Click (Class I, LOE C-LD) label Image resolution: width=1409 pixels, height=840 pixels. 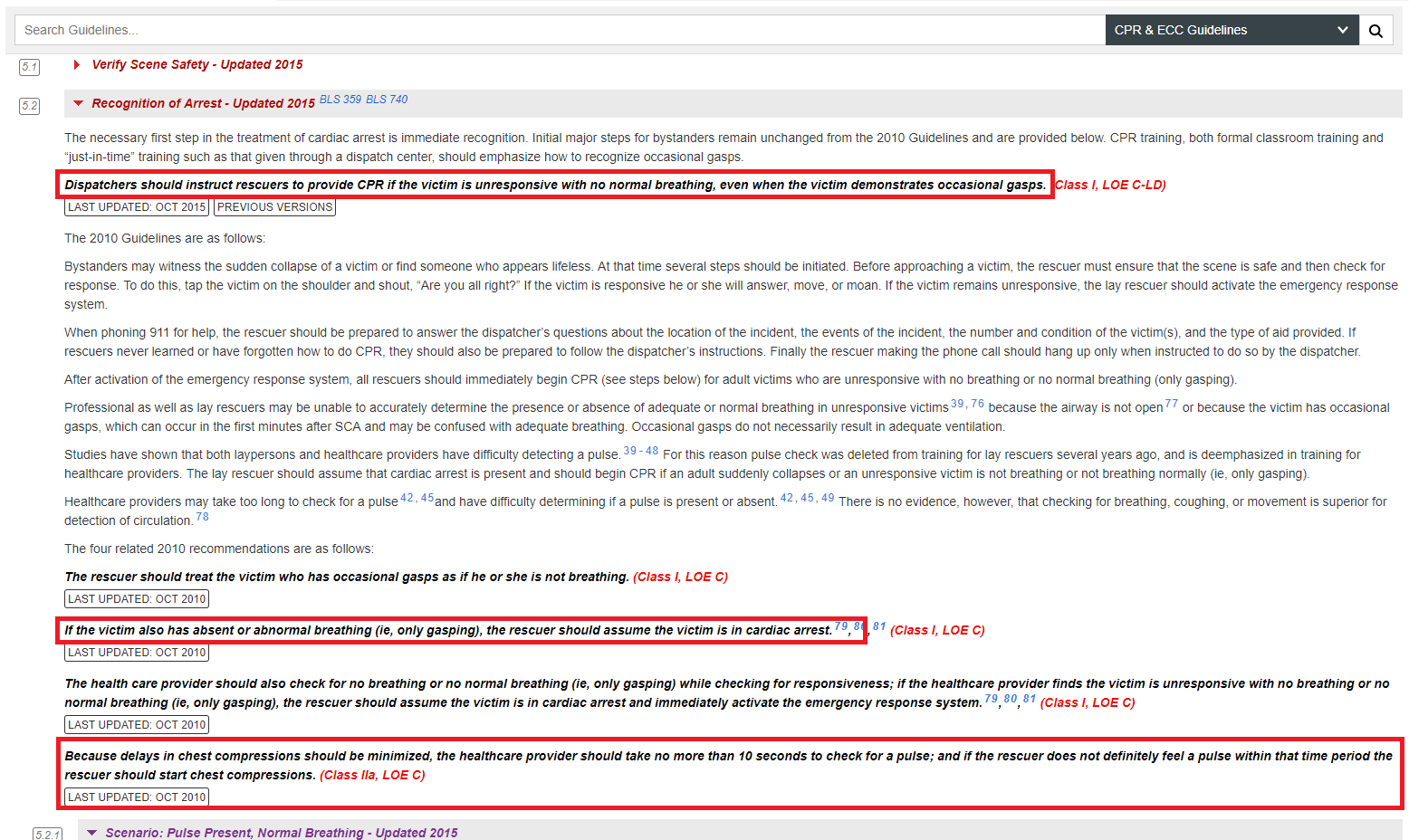[x=1111, y=185]
